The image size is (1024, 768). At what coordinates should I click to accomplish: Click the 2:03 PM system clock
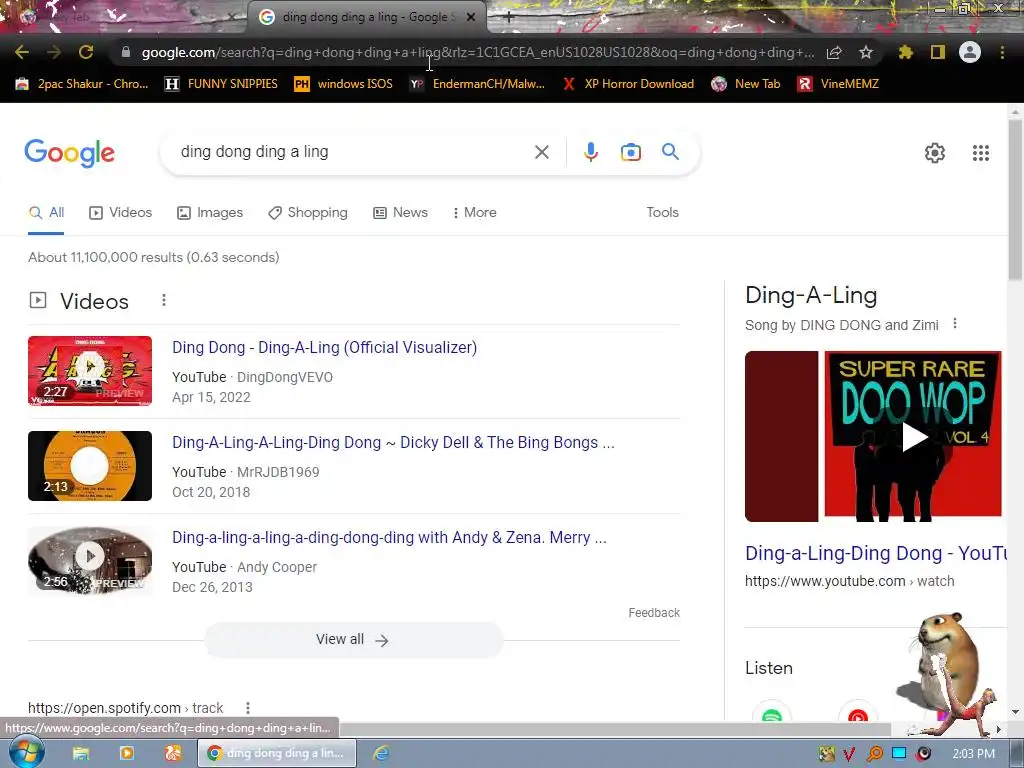coord(973,754)
